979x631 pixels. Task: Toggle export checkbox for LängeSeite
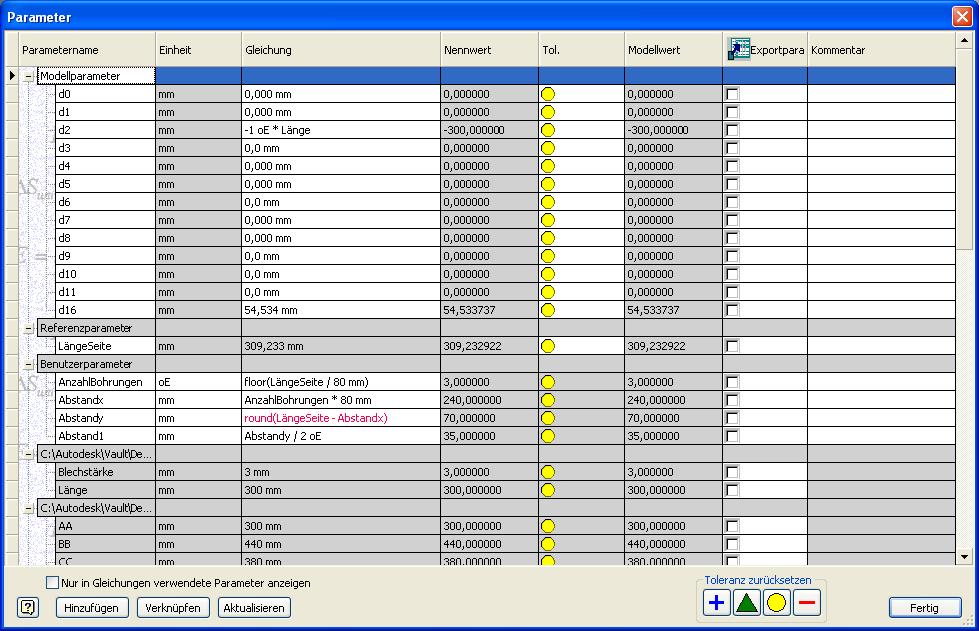732,346
